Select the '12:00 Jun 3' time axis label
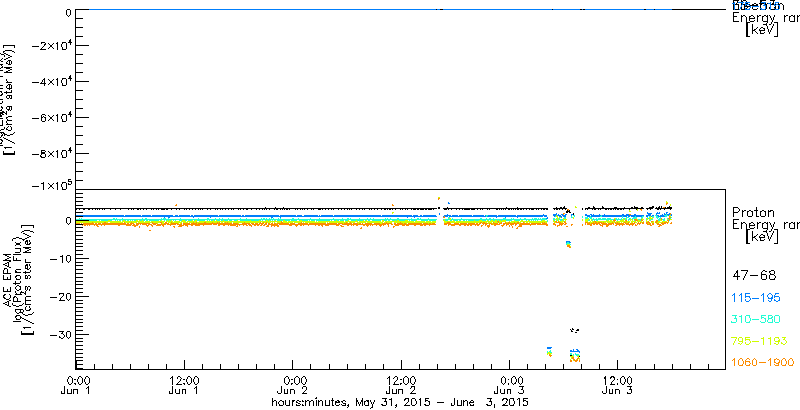The width and height of the screenshot is (800, 410). (617, 385)
